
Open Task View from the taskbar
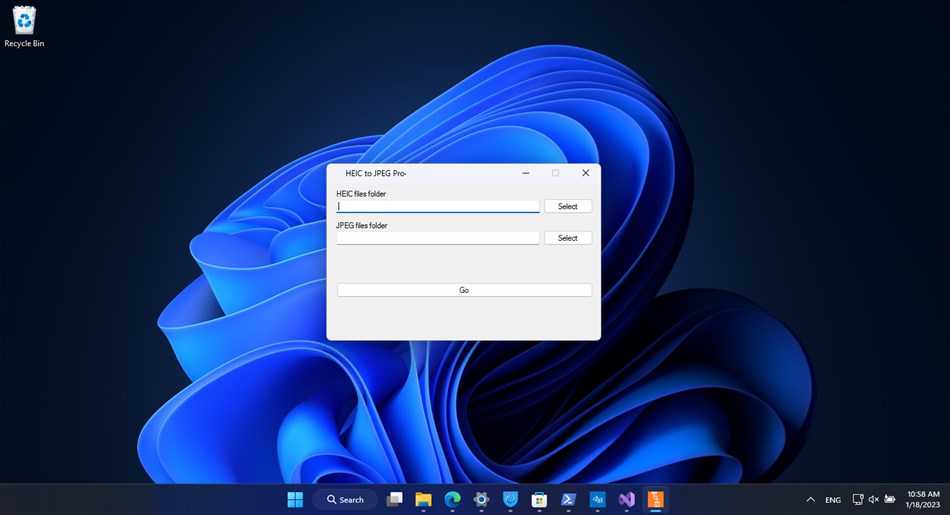point(394,499)
